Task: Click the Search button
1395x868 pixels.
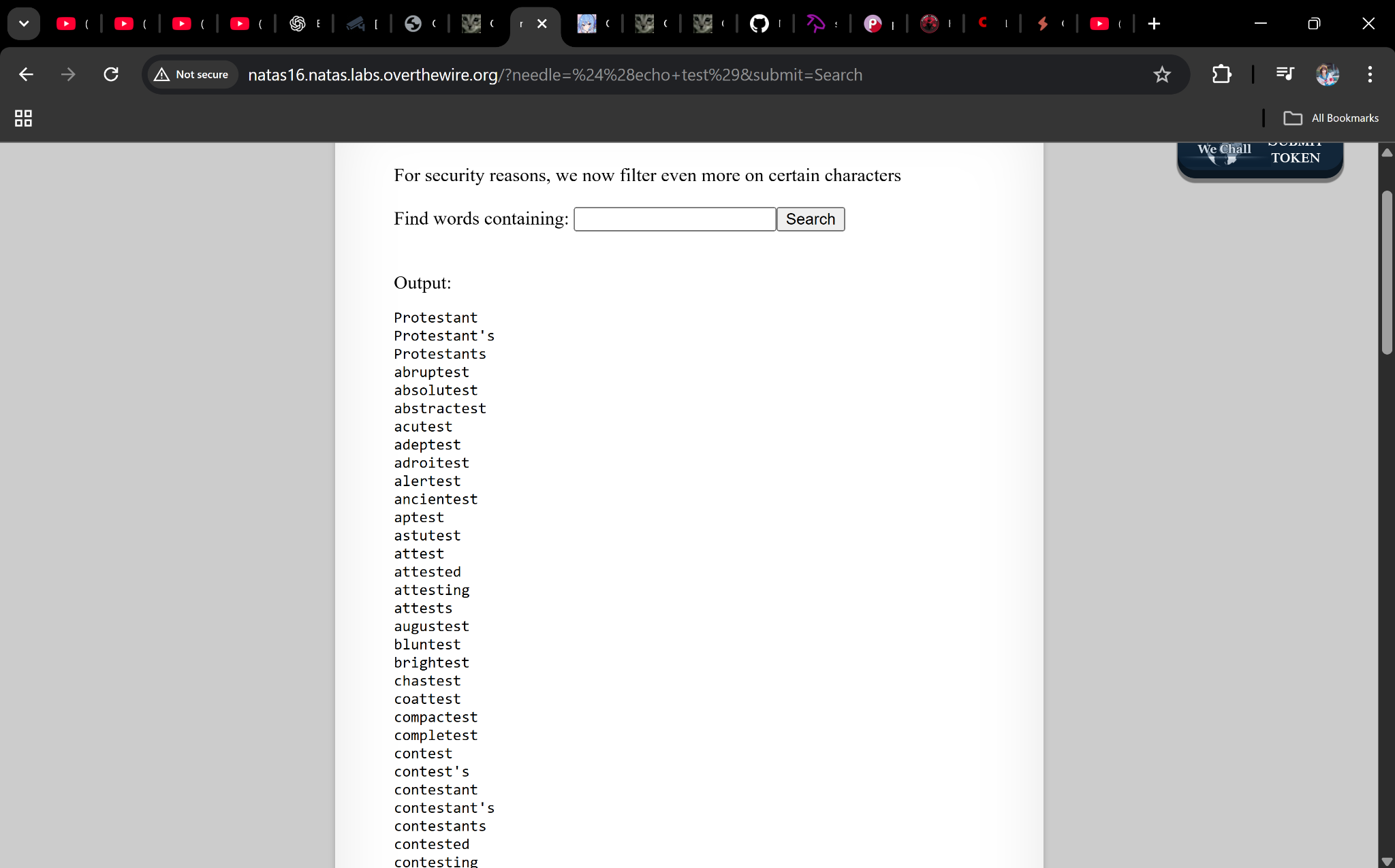Action: (810, 219)
